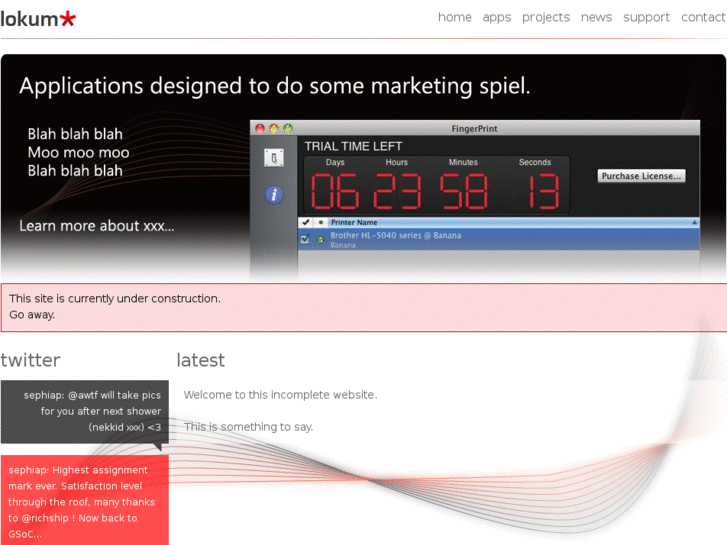727x545 pixels.
Task: Open the home page link
Action: coord(454,17)
